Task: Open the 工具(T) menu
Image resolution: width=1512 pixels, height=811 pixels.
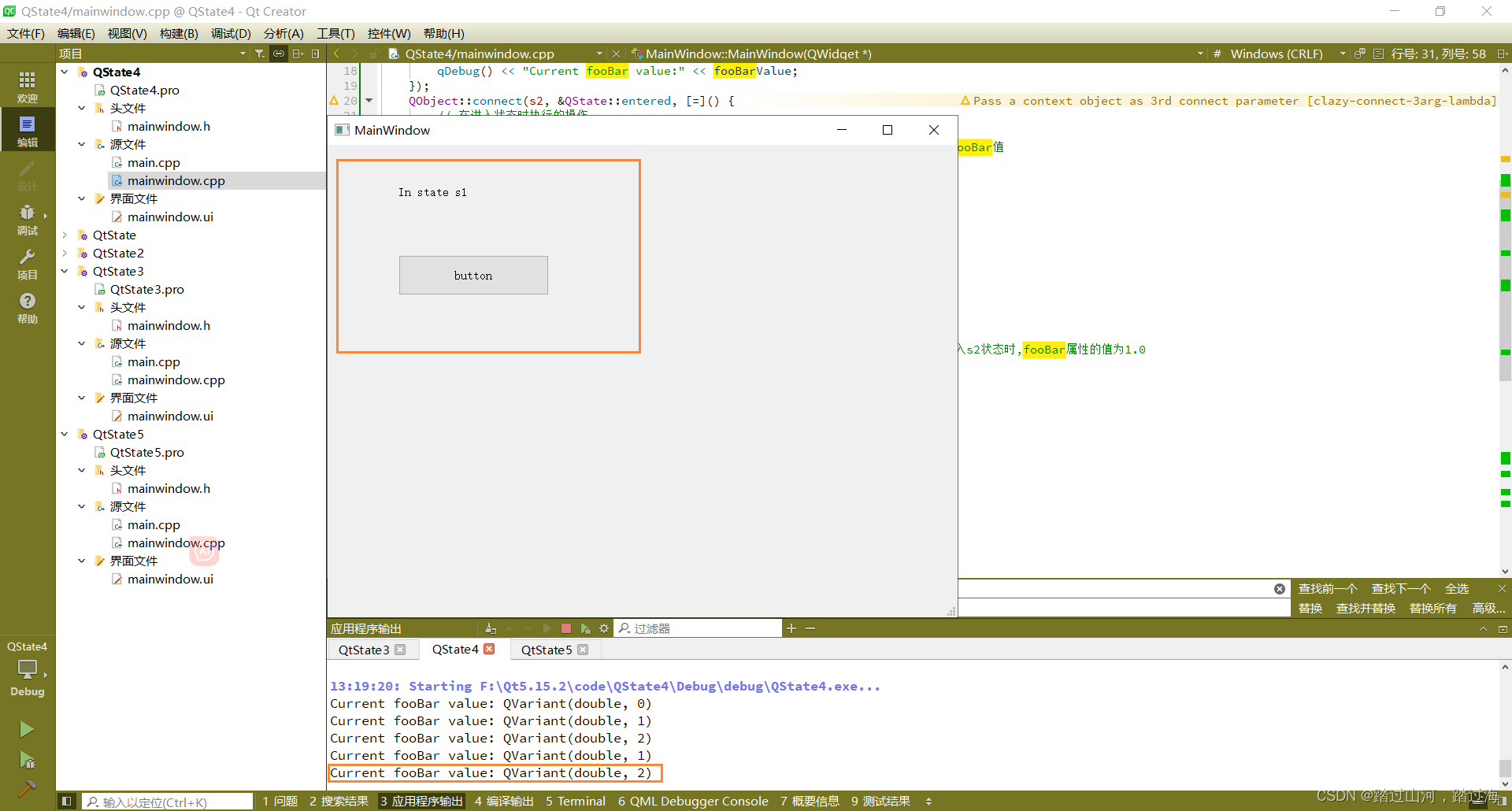Action: (x=335, y=33)
